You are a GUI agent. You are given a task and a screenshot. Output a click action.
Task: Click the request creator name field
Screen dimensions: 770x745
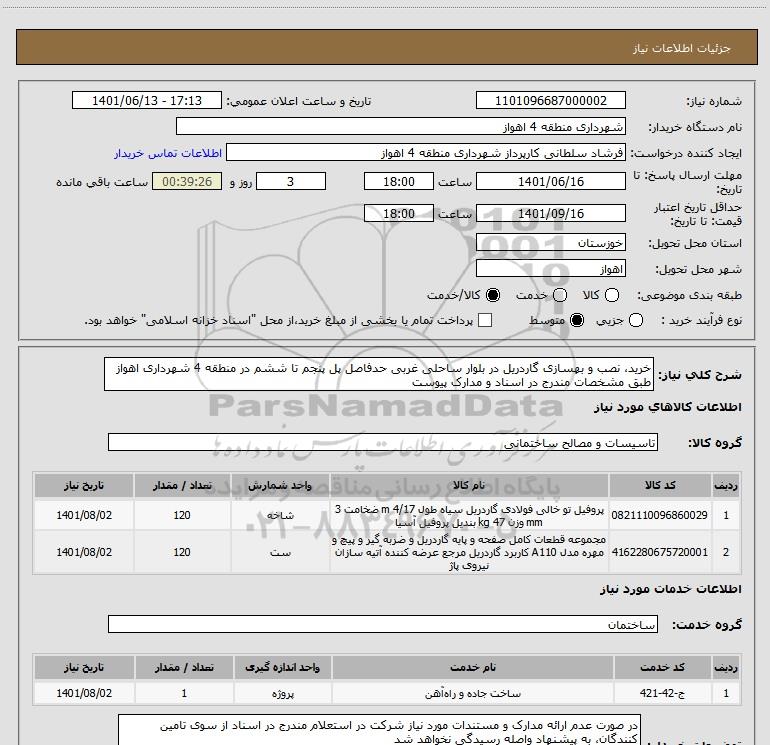click(x=426, y=152)
